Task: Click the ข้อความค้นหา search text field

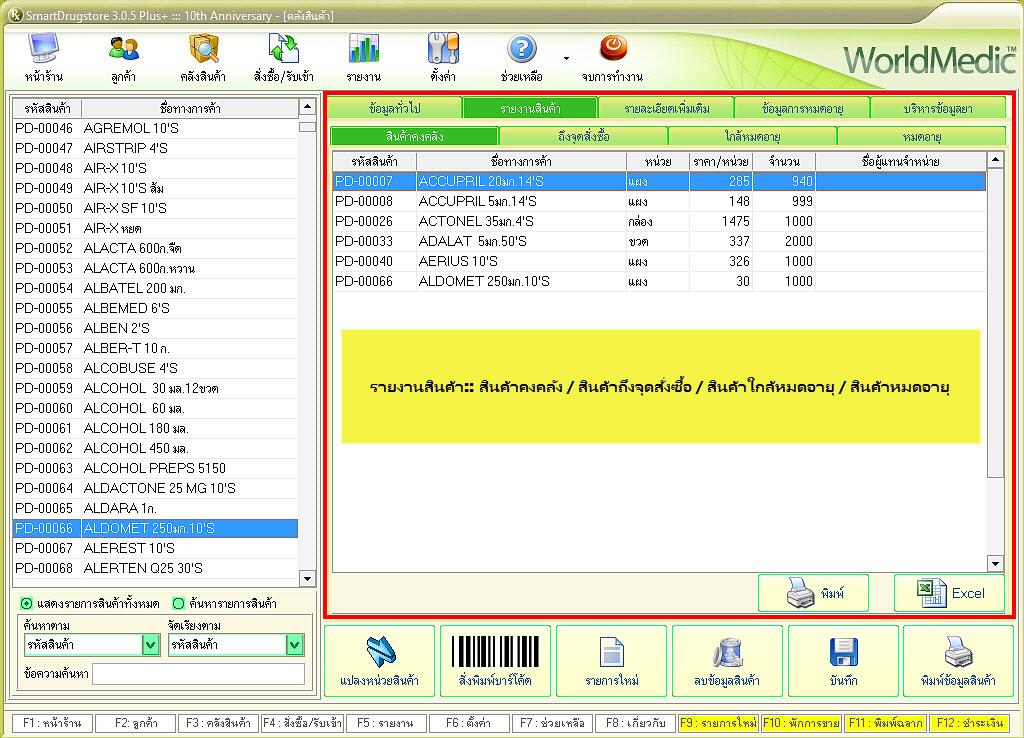Action: click(x=198, y=674)
